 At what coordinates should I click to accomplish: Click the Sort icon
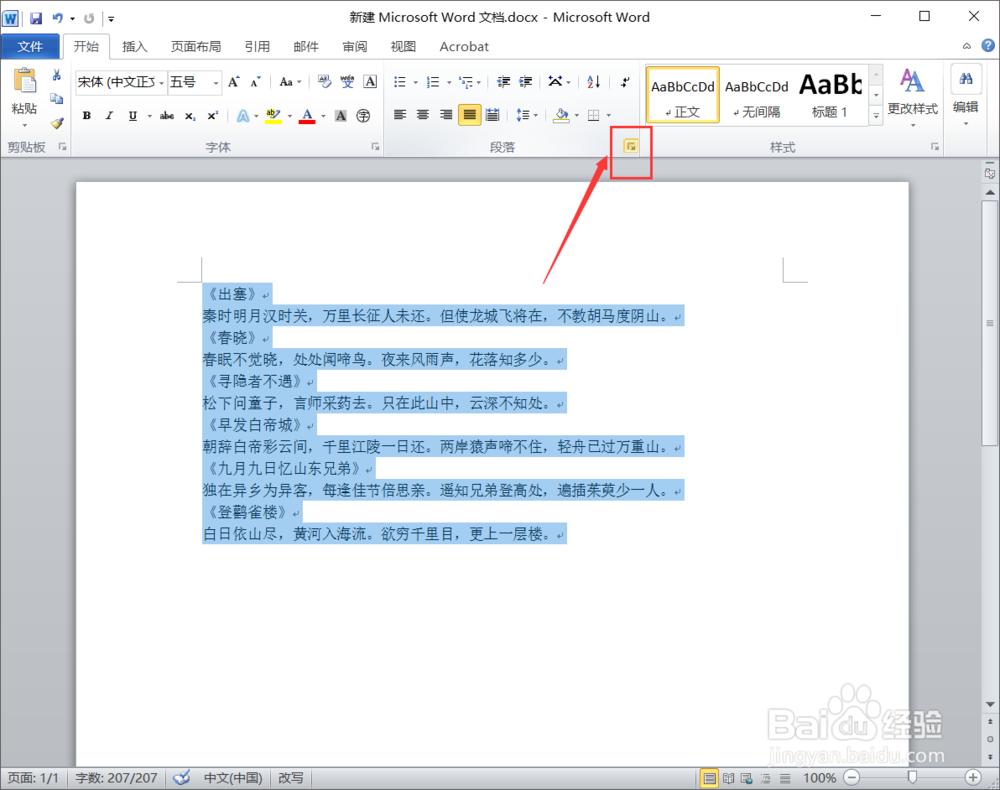coord(594,82)
